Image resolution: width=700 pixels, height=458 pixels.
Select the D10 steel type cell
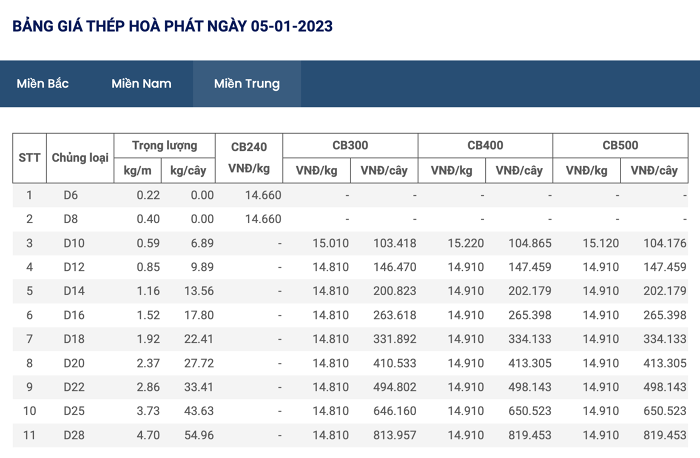[74, 243]
